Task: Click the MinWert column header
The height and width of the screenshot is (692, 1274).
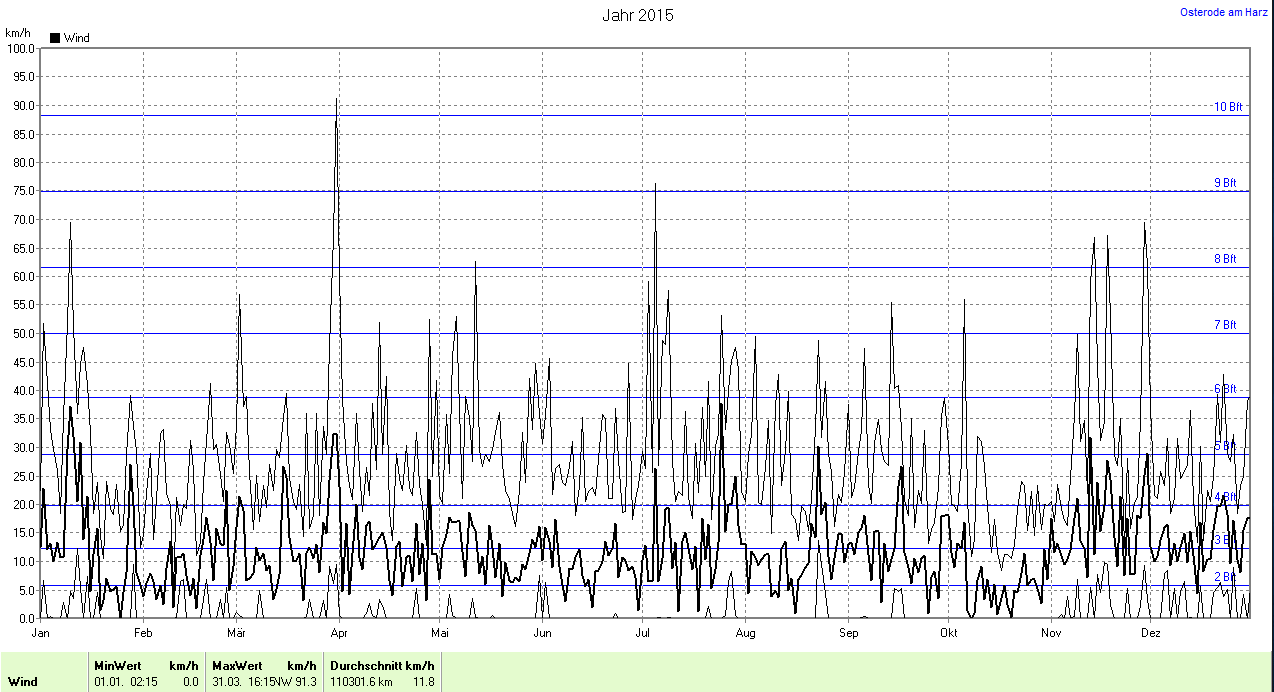Action: click(x=118, y=666)
